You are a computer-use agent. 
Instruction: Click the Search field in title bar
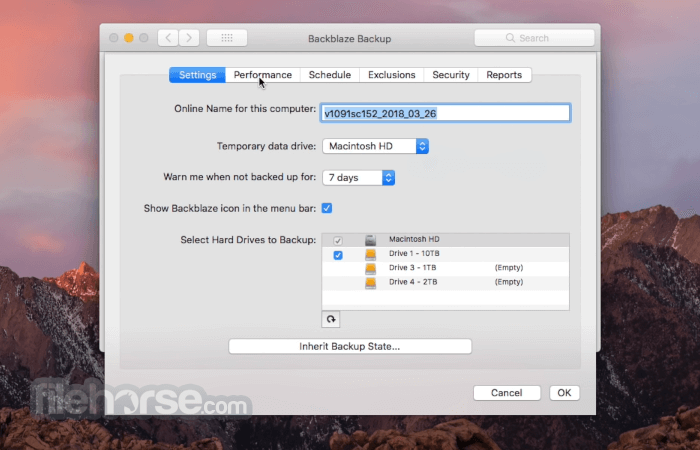pyautogui.click(x=534, y=38)
